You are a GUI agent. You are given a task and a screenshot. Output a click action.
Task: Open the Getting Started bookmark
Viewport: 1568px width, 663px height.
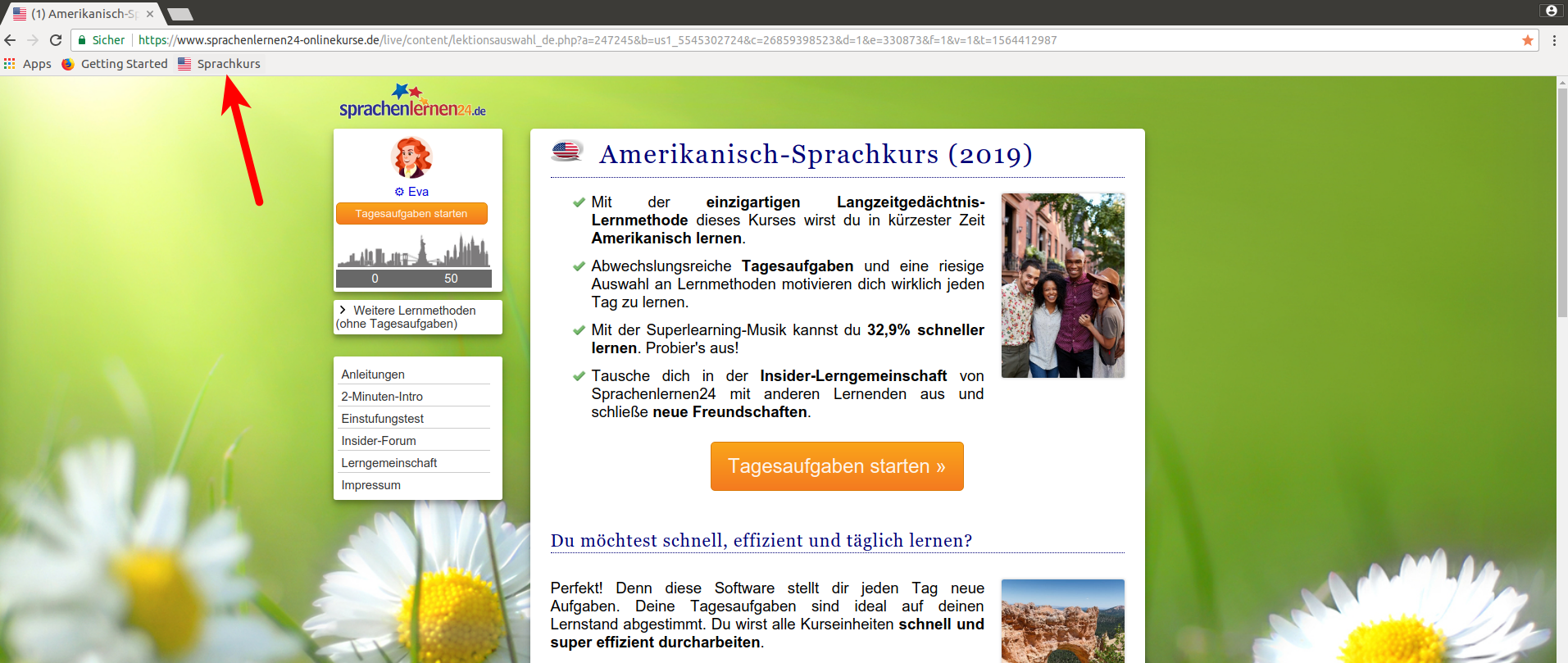(x=115, y=64)
